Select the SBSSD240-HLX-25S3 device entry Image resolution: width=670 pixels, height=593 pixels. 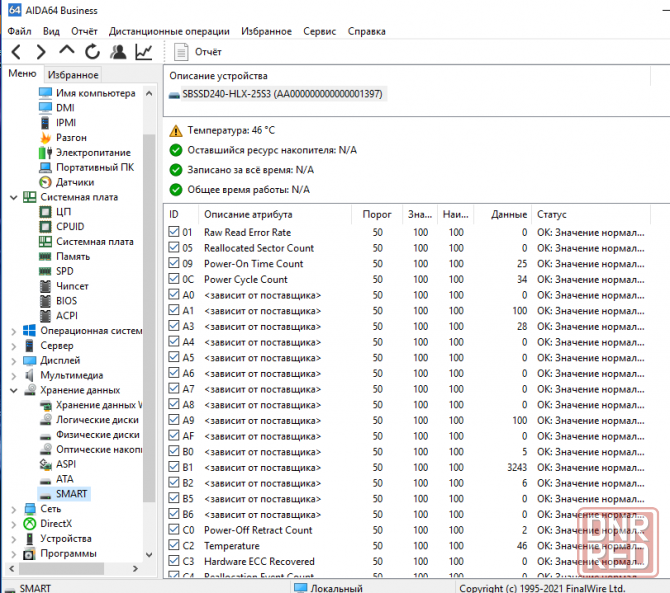275,94
